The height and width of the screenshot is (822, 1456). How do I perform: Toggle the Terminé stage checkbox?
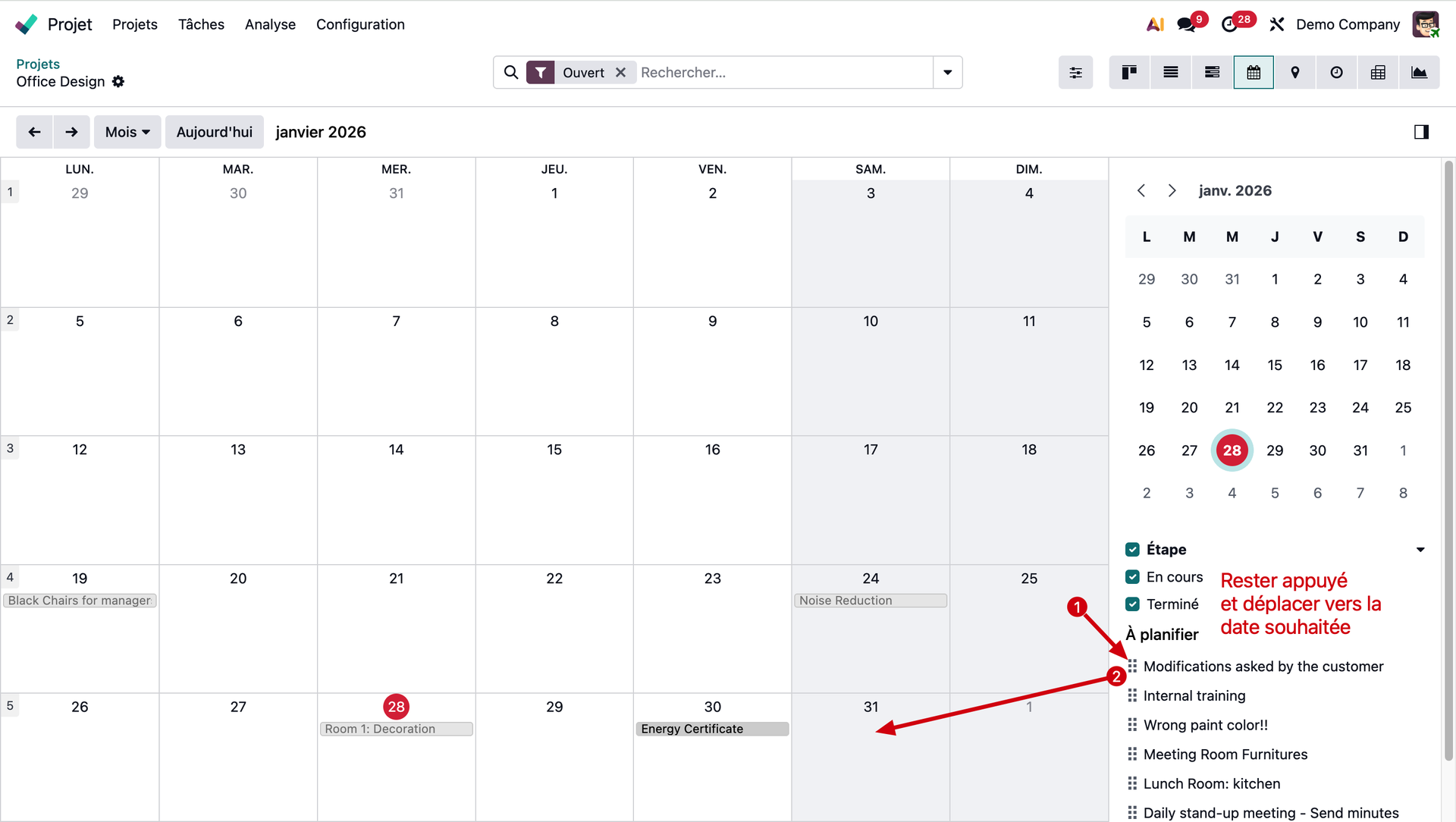pyautogui.click(x=1133, y=604)
